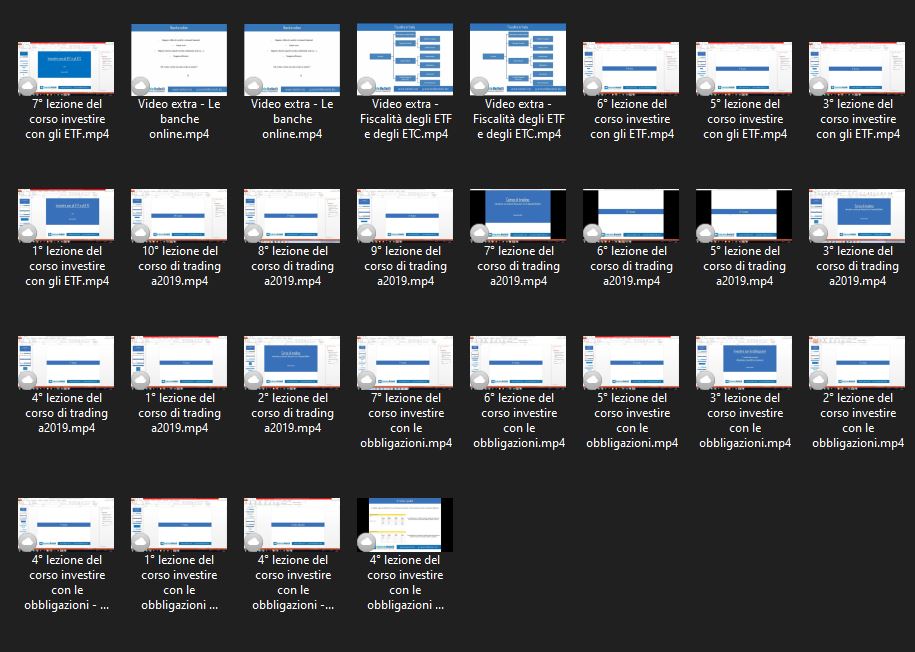Click the 3° lezione ETF file name
The image size is (915, 652).
pos(857,119)
